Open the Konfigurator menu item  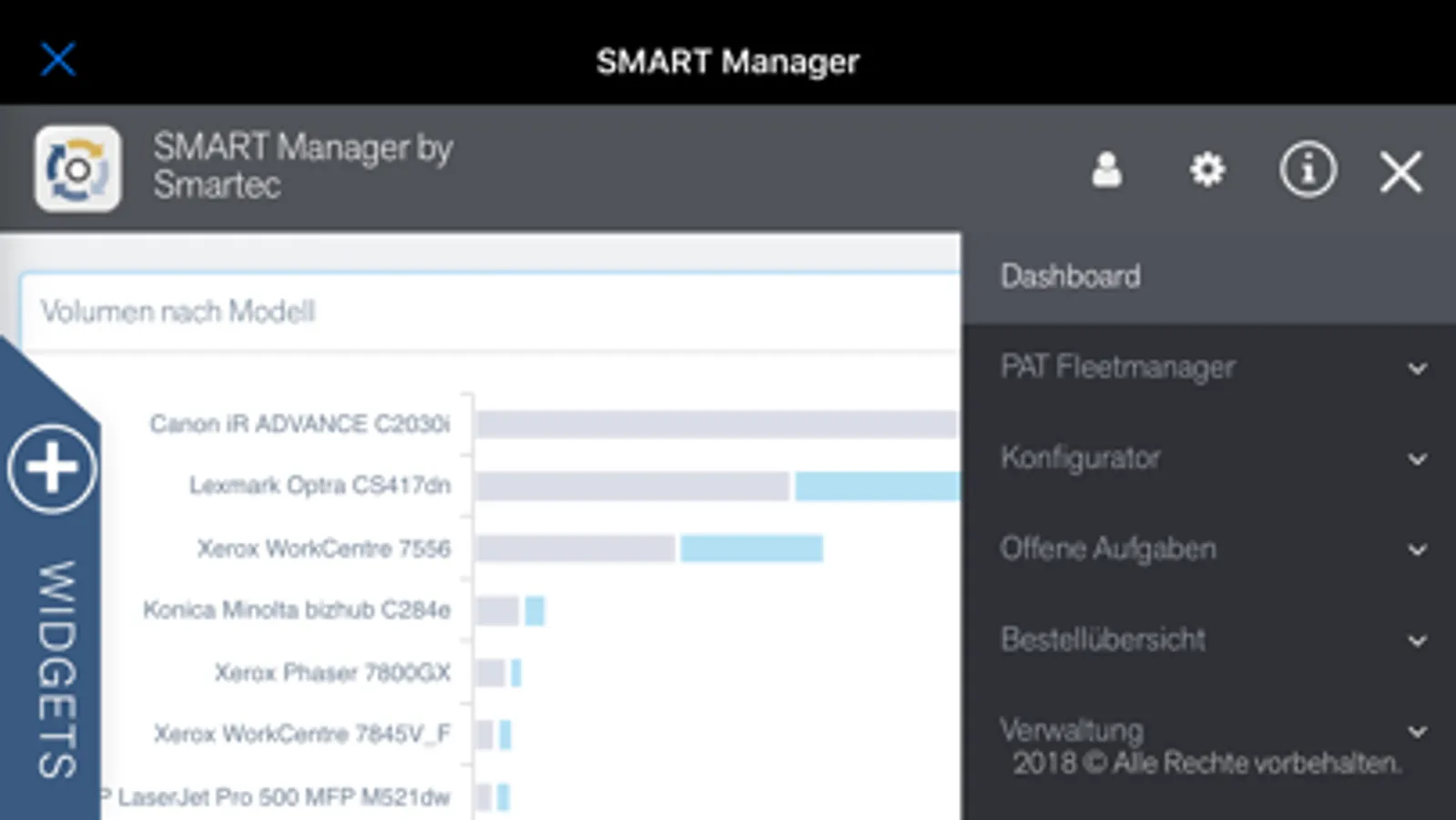(1080, 457)
